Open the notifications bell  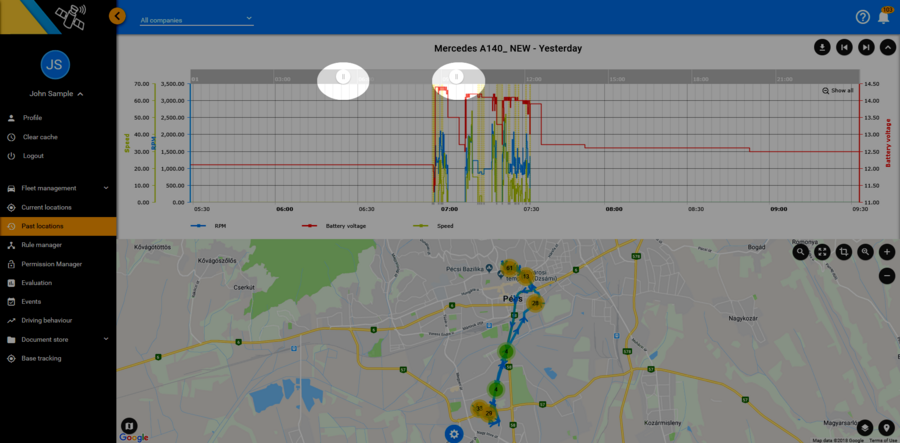tap(884, 17)
